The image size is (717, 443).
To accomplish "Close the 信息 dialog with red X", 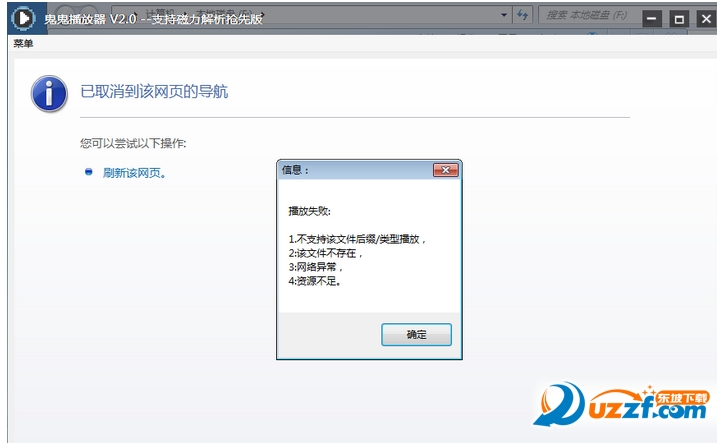I will (x=445, y=170).
